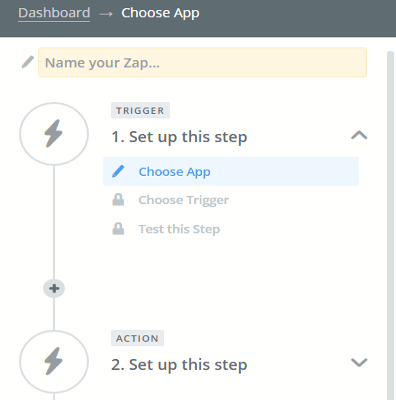Screen dimensions: 396x400
Task: Go back to the Dashboard link
Action: [54, 13]
